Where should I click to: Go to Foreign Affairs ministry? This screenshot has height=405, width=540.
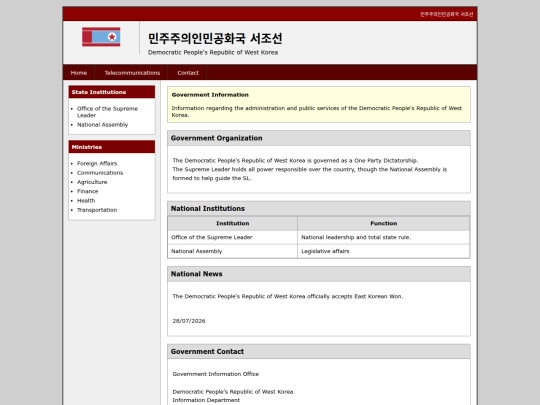click(97, 163)
